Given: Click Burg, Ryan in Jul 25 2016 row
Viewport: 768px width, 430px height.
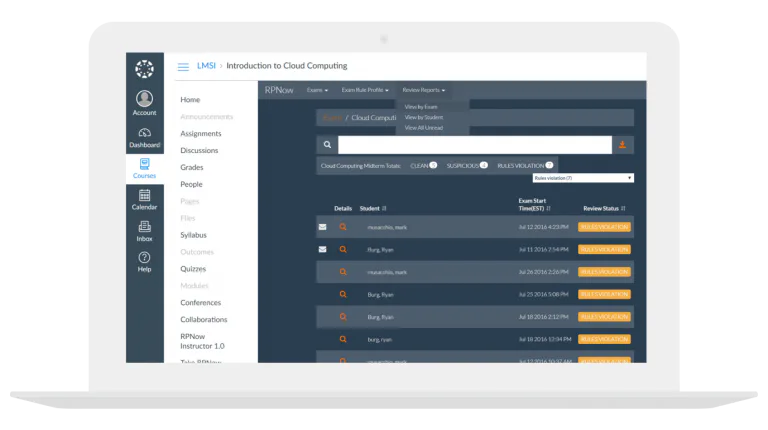Looking at the screenshot, I should (x=381, y=295).
